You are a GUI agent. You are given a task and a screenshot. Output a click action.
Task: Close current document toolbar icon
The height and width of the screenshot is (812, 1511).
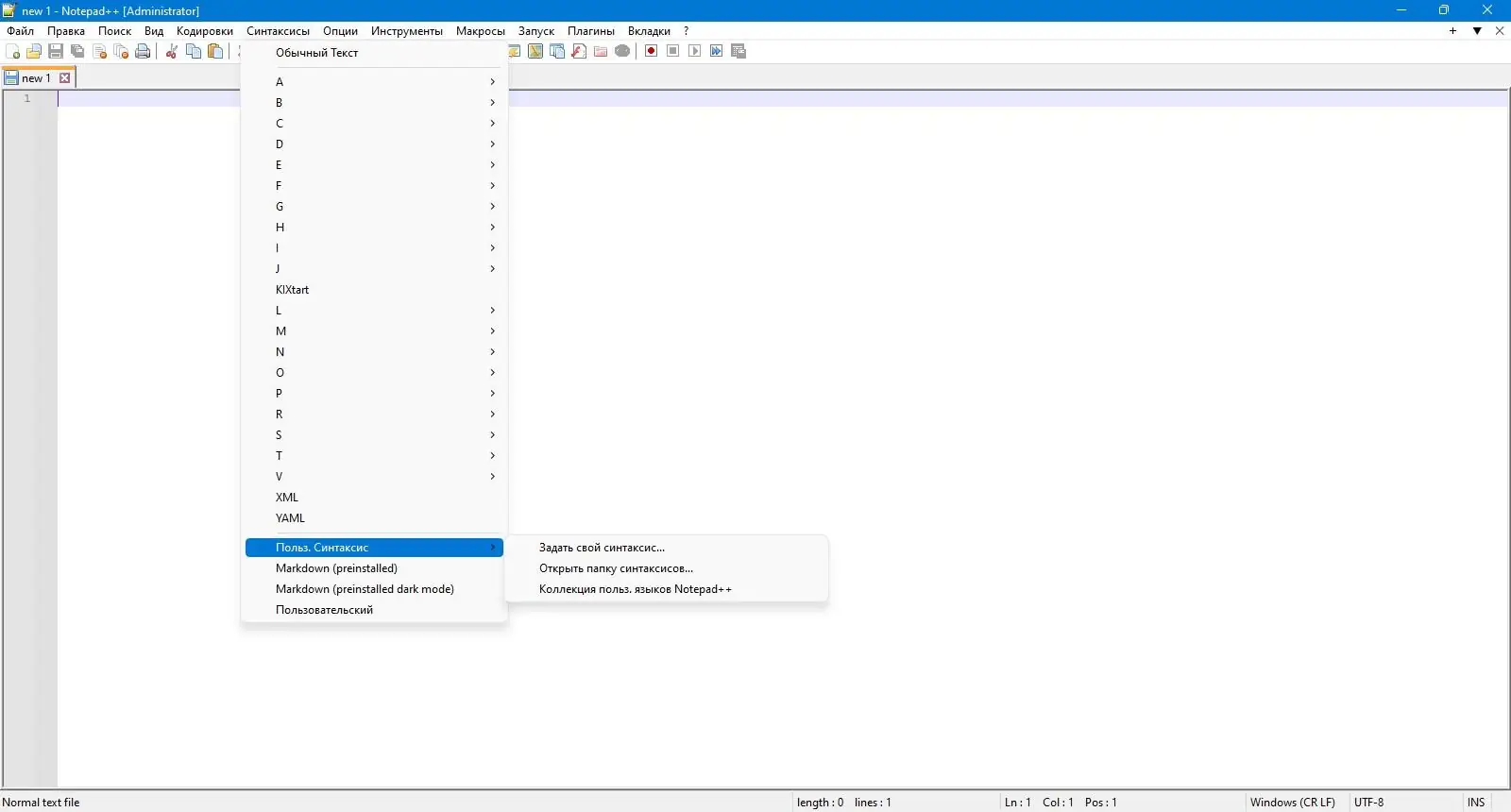99,51
